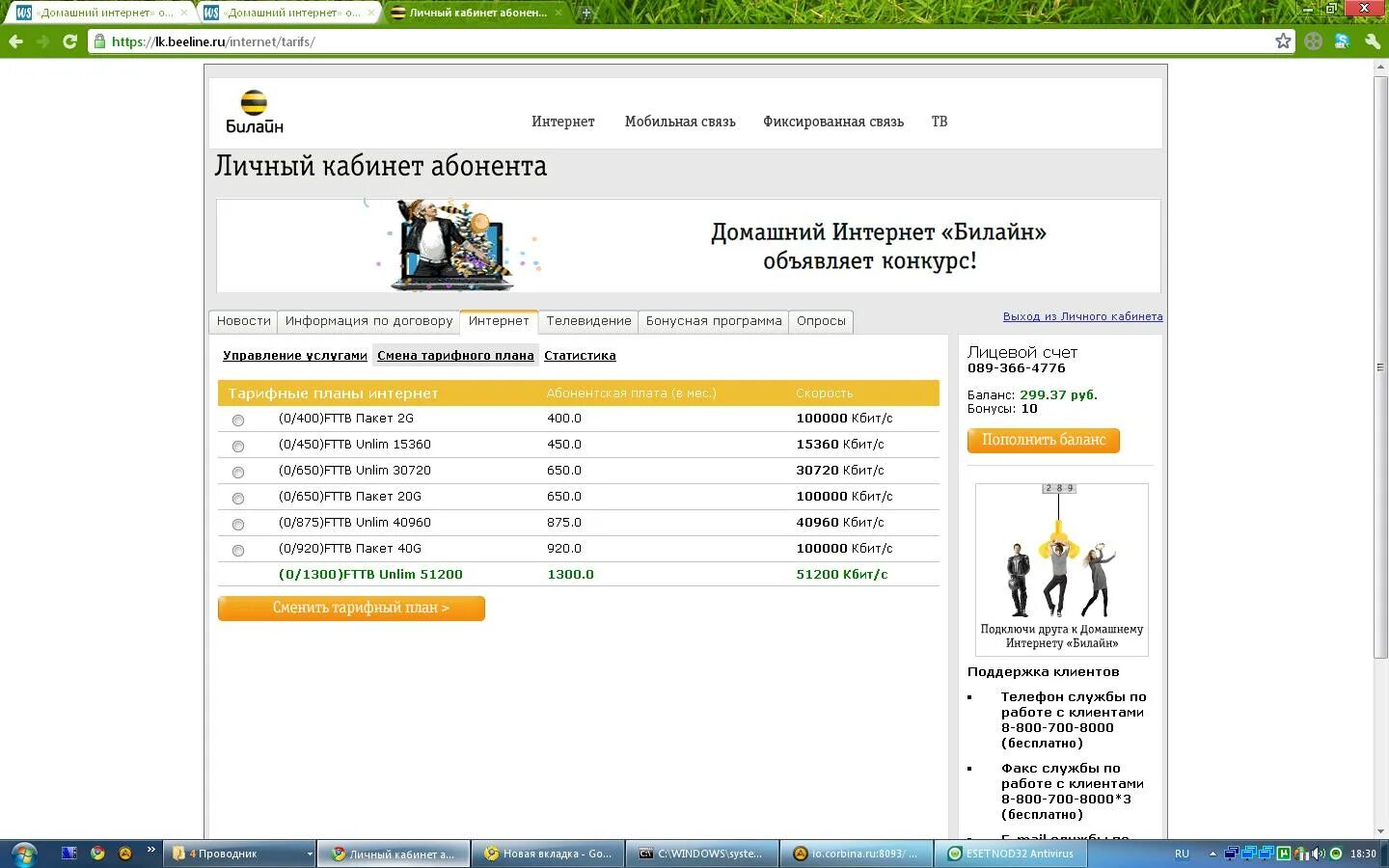1389x868 pixels.
Task: Click the scrollbar up arrow
Action: coord(1380,68)
